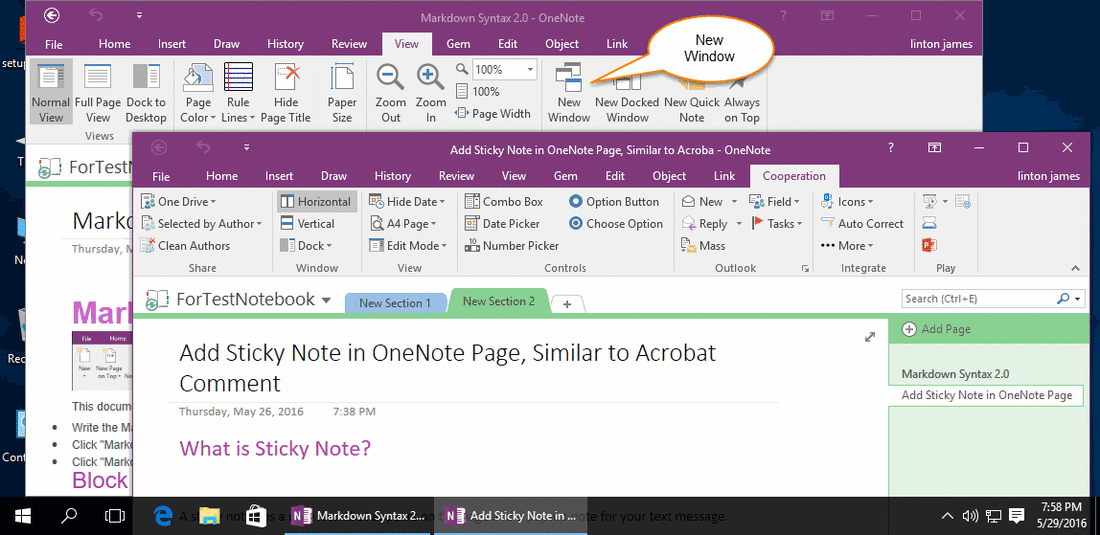Click PowerPoint icon in Play group

(x=930, y=245)
